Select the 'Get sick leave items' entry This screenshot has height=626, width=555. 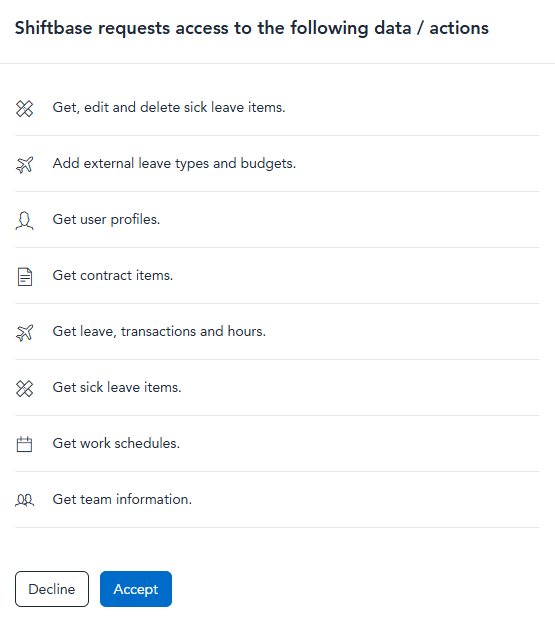point(117,387)
